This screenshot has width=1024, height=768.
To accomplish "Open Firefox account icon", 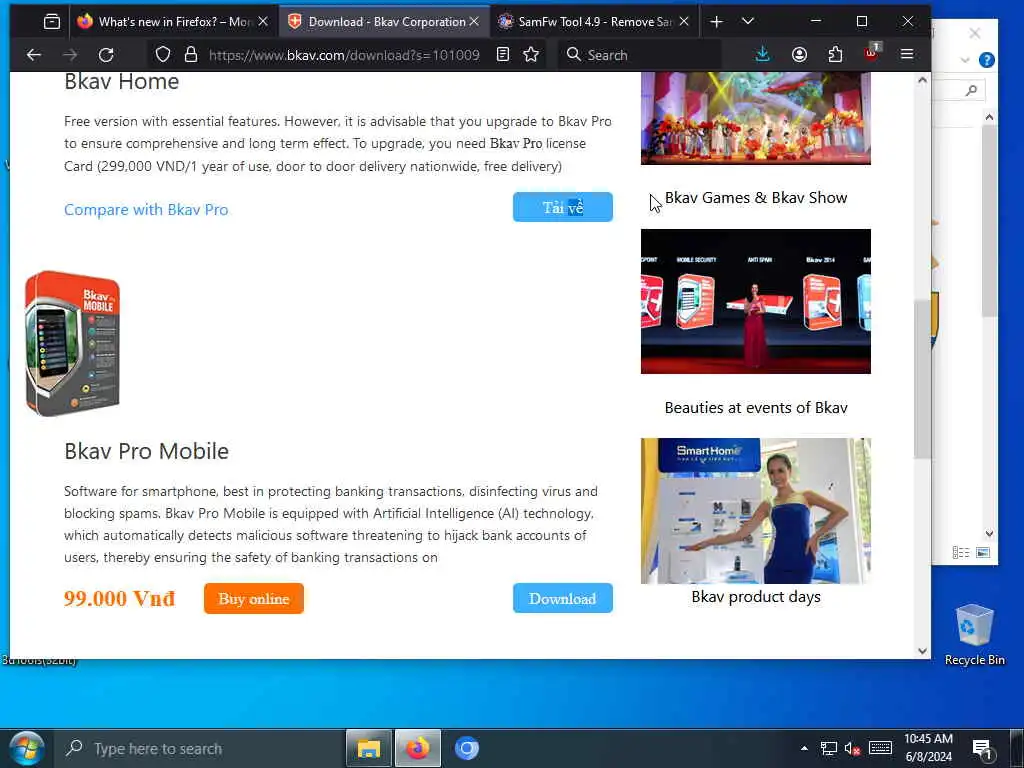I will point(799,55).
